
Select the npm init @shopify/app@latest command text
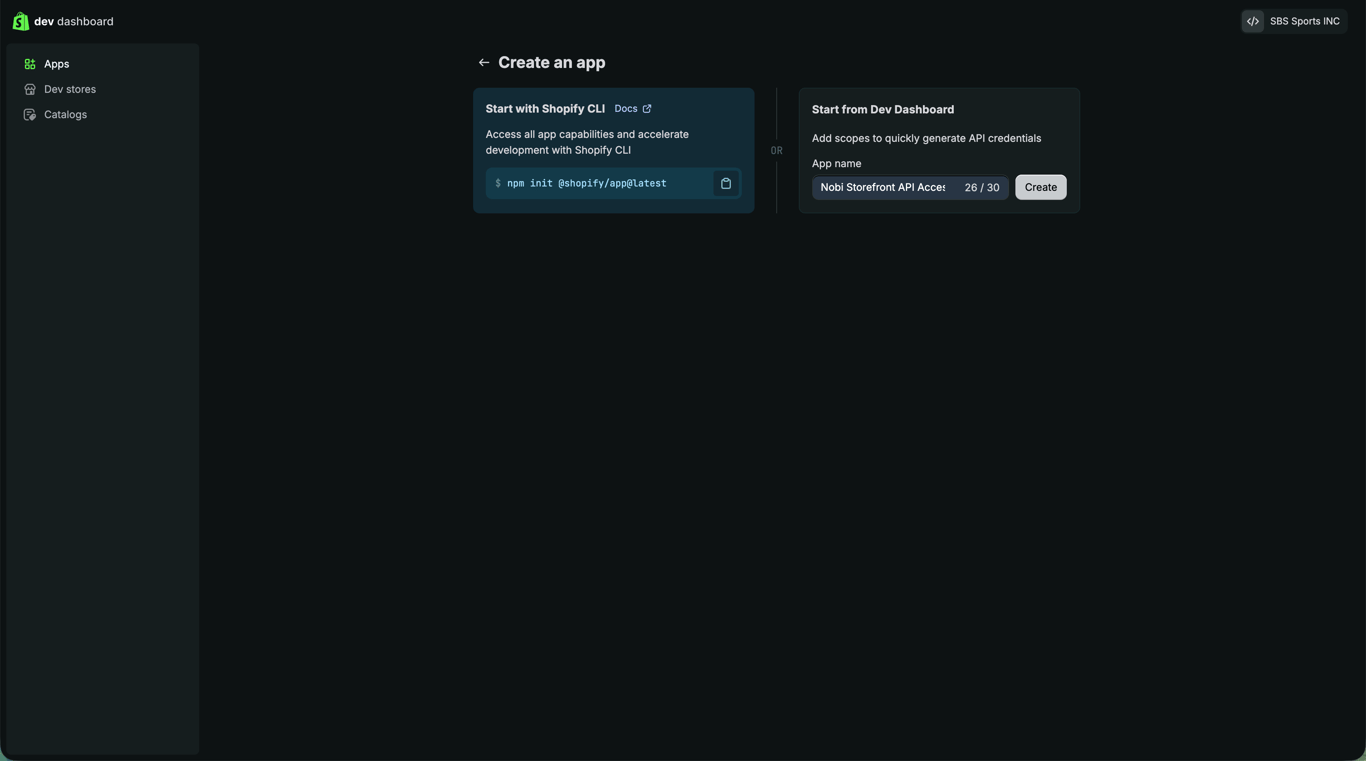tap(586, 183)
